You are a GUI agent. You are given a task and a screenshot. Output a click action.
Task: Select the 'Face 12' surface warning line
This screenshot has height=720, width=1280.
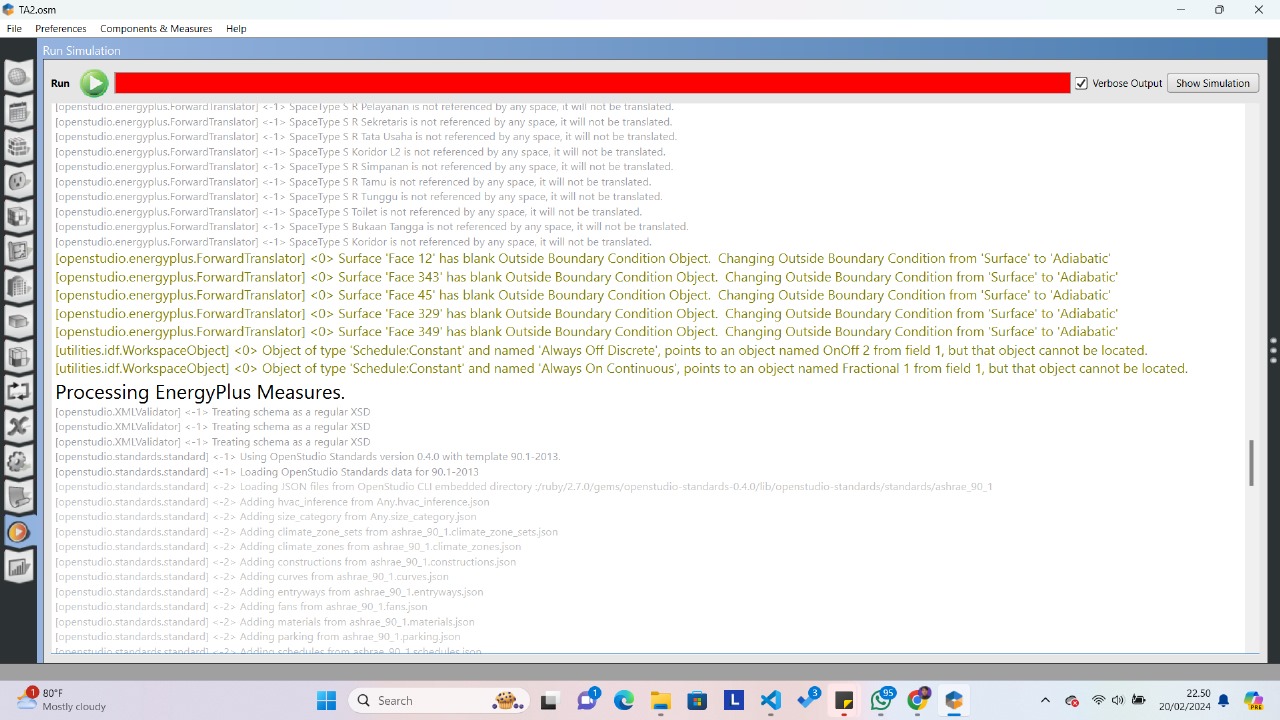[x=583, y=259]
